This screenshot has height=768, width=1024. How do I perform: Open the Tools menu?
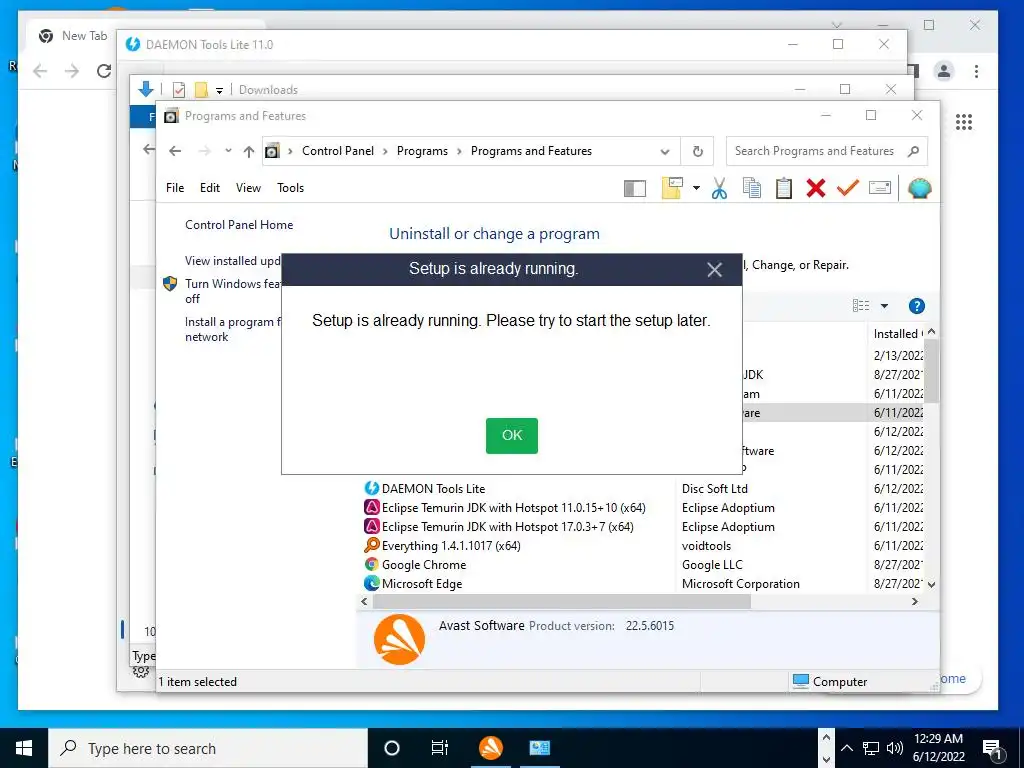click(290, 188)
